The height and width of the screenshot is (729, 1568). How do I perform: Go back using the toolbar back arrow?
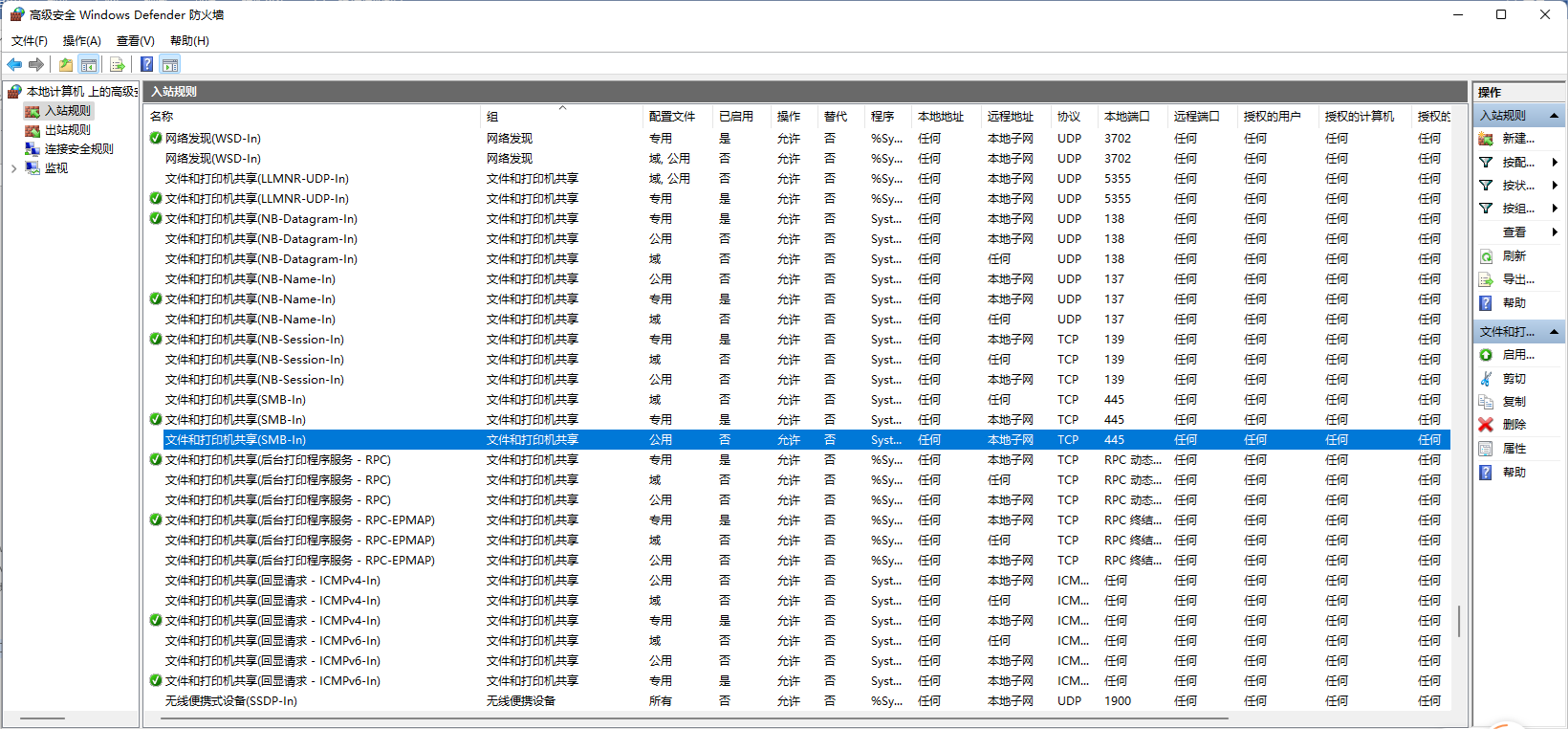[x=14, y=64]
